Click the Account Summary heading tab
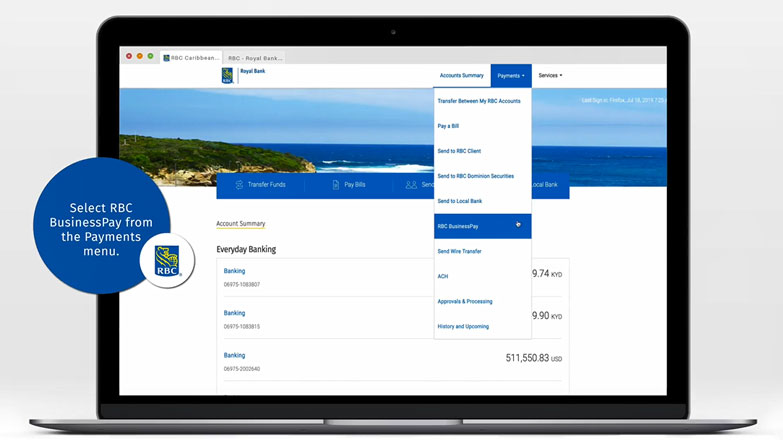The image size is (783, 440). point(241,224)
